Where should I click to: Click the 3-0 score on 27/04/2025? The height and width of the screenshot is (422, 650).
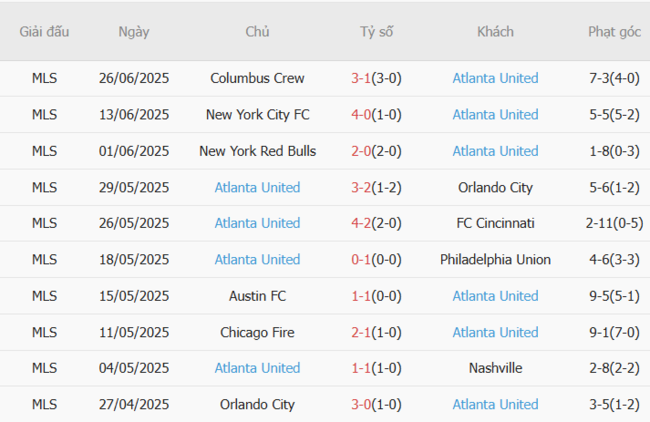click(x=363, y=404)
